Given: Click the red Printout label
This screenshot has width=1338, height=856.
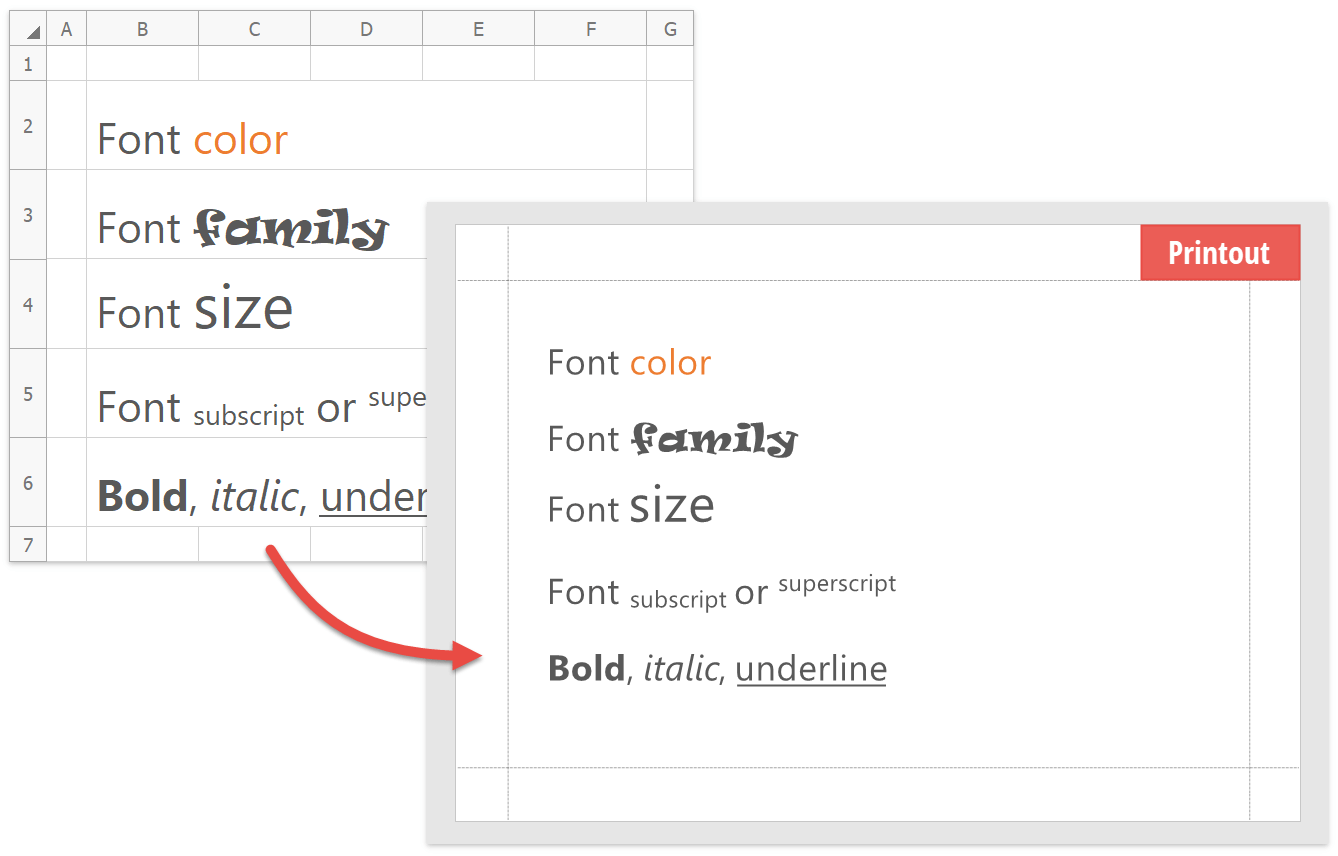Looking at the screenshot, I should click(x=1219, y=253).
